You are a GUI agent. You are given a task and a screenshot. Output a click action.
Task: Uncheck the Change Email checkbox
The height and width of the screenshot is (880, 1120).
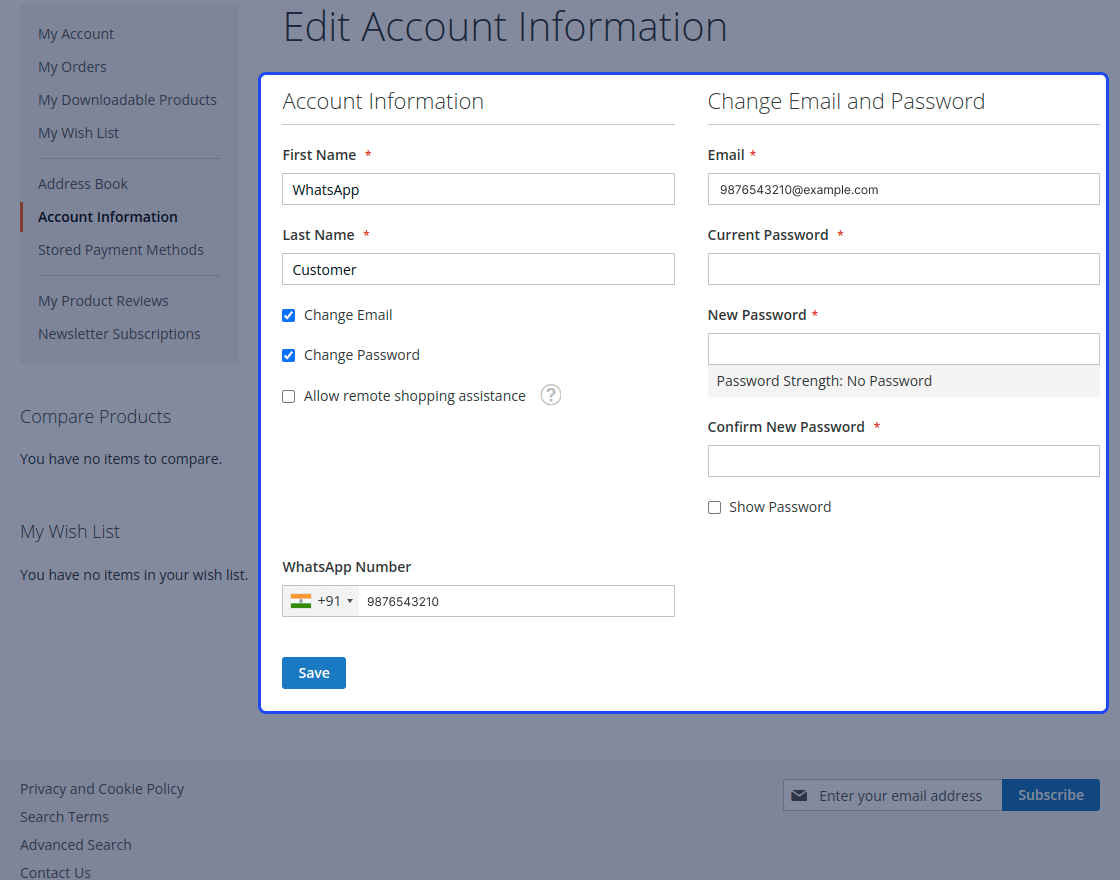coord(289,316)
